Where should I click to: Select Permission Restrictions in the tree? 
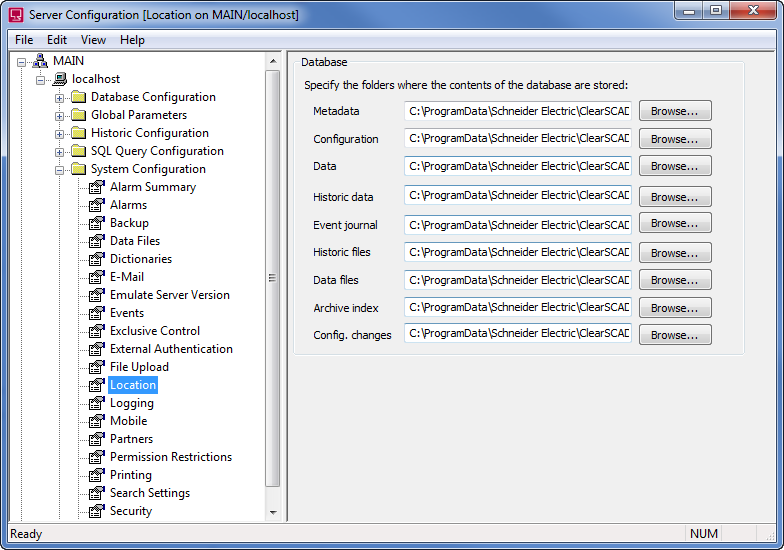pos(171,457)
